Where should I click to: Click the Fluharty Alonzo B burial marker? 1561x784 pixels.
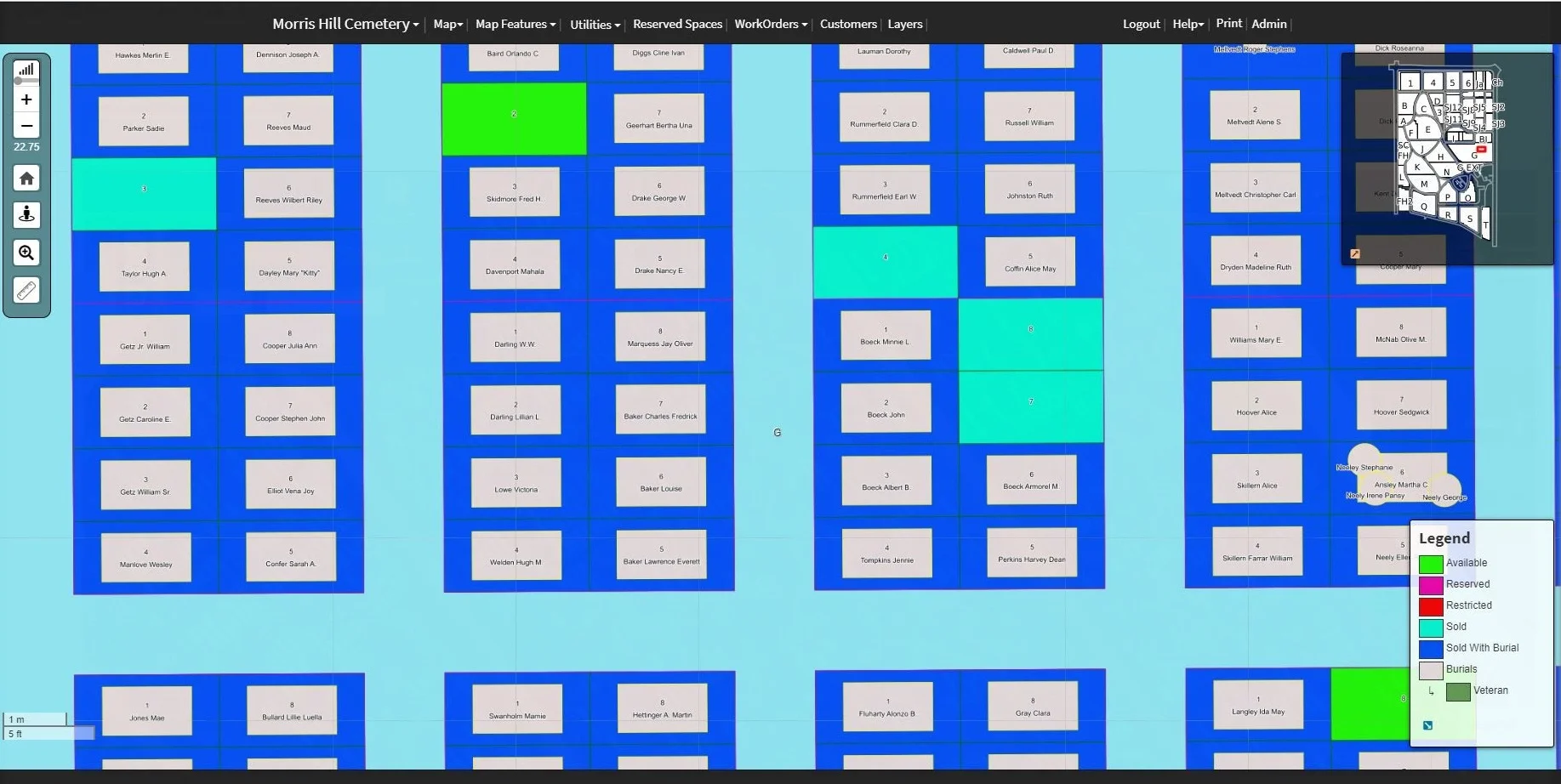click(887, 707)
